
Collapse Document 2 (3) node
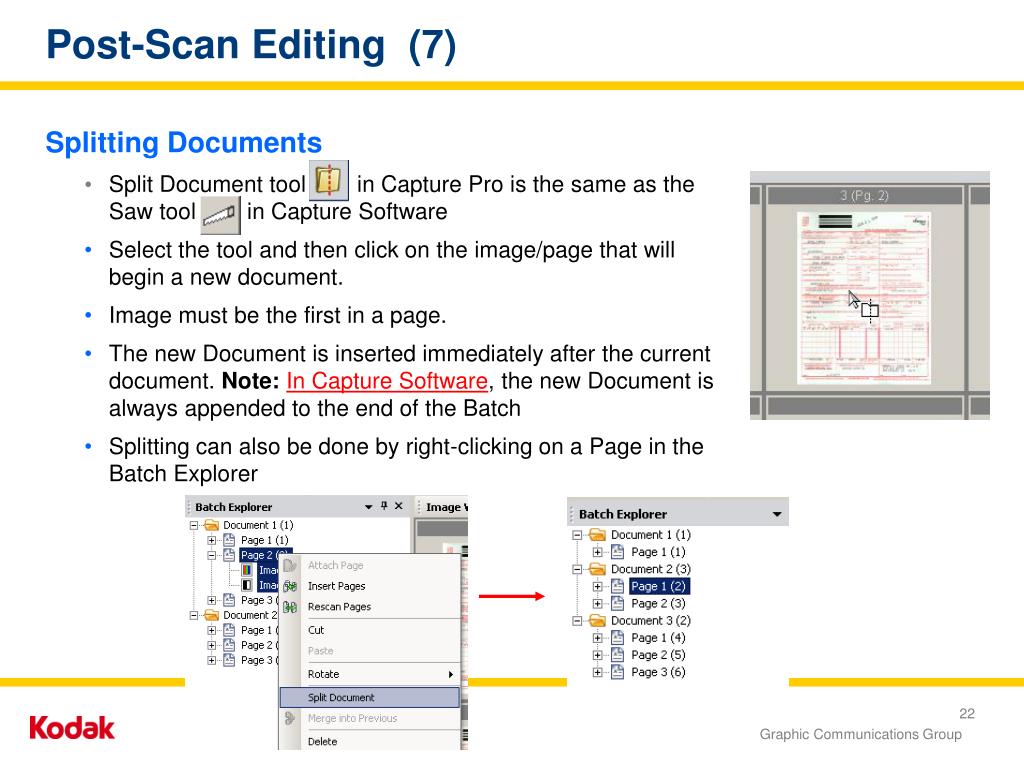(577, 569)
